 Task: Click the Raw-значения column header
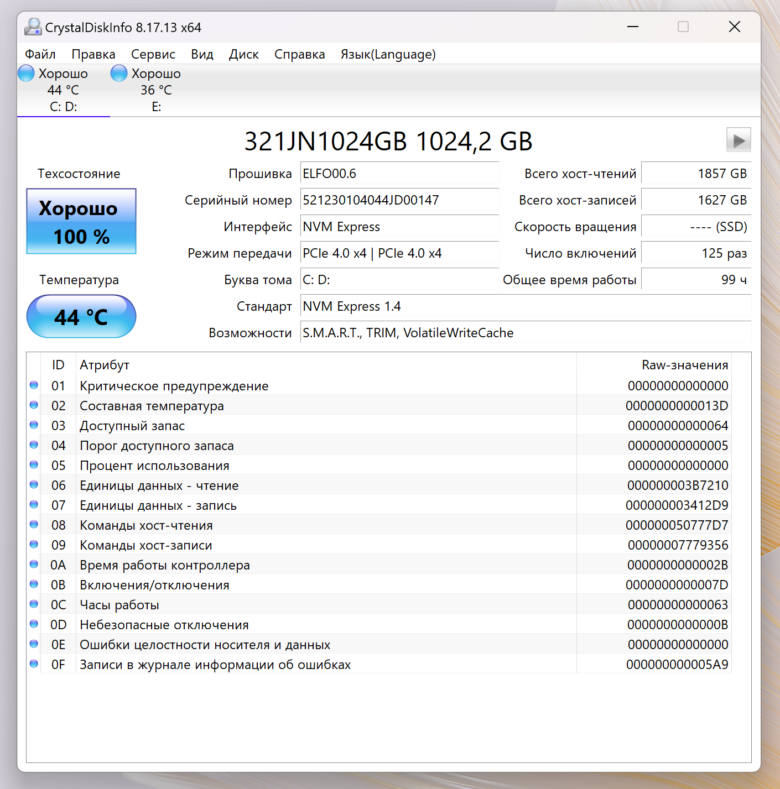click(654, 365)
